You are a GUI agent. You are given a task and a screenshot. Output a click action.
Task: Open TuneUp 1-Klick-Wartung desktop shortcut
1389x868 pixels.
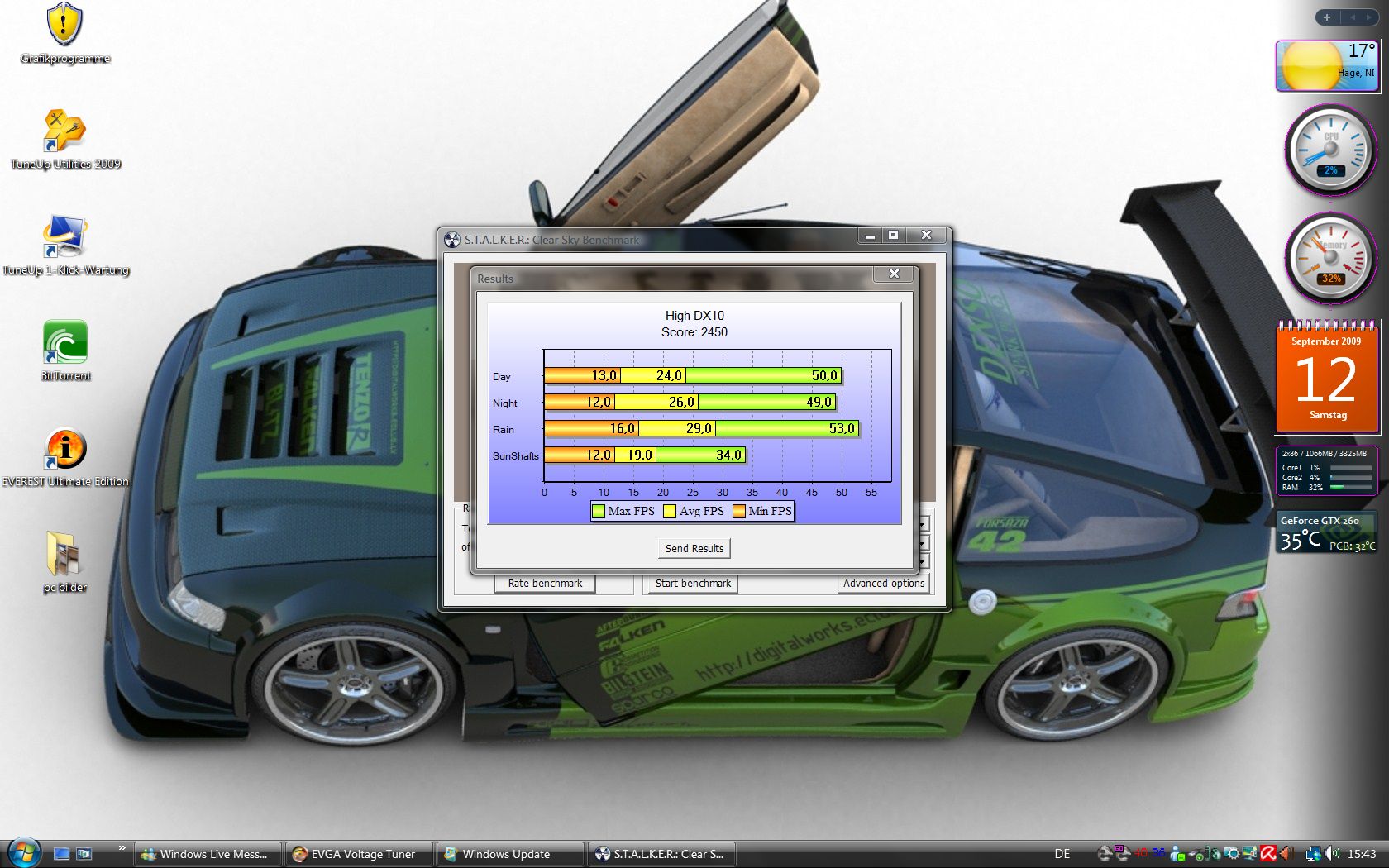(65, 245)
